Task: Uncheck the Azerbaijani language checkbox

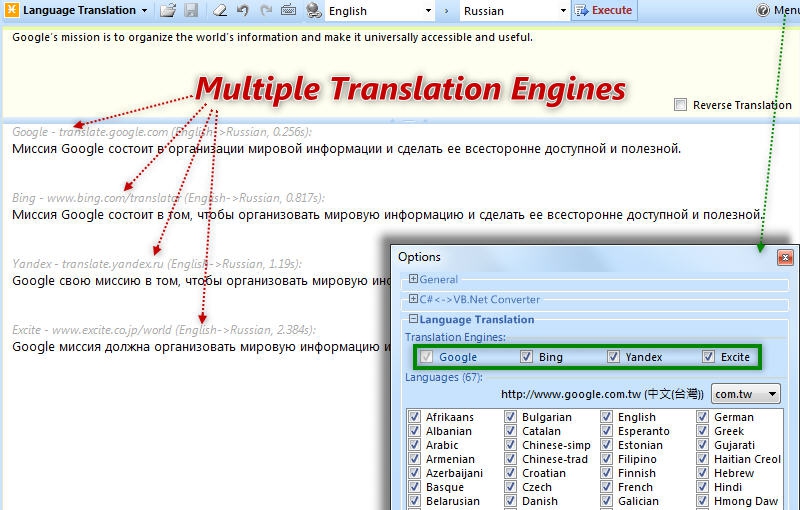Action: pyautogui.click(x=414, y=472)
